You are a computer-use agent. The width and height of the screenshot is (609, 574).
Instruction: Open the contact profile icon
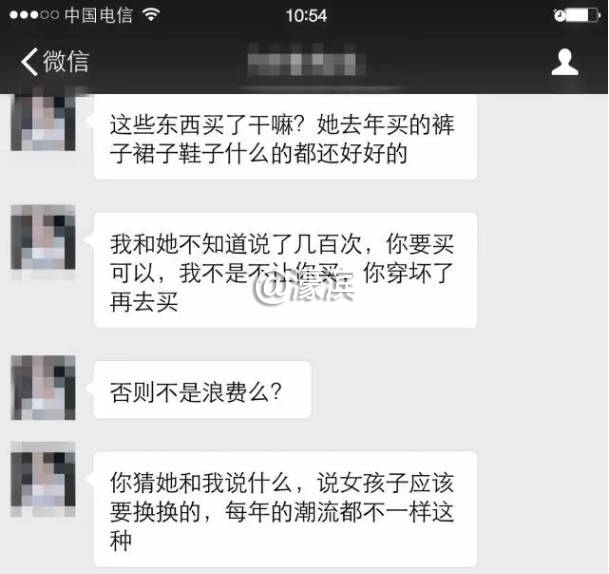pos(565,62)
